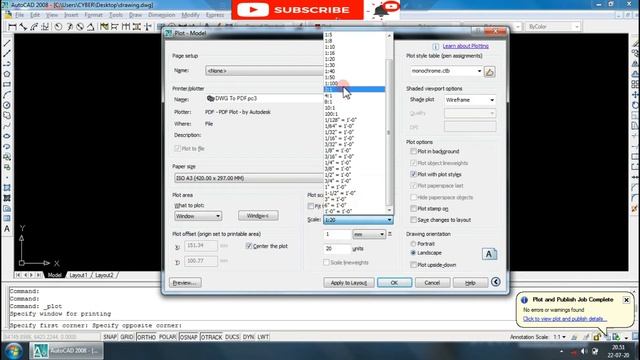The image size is (640, 360).
Task: Open the page setup Name dropdown
Action: (264, 71)
